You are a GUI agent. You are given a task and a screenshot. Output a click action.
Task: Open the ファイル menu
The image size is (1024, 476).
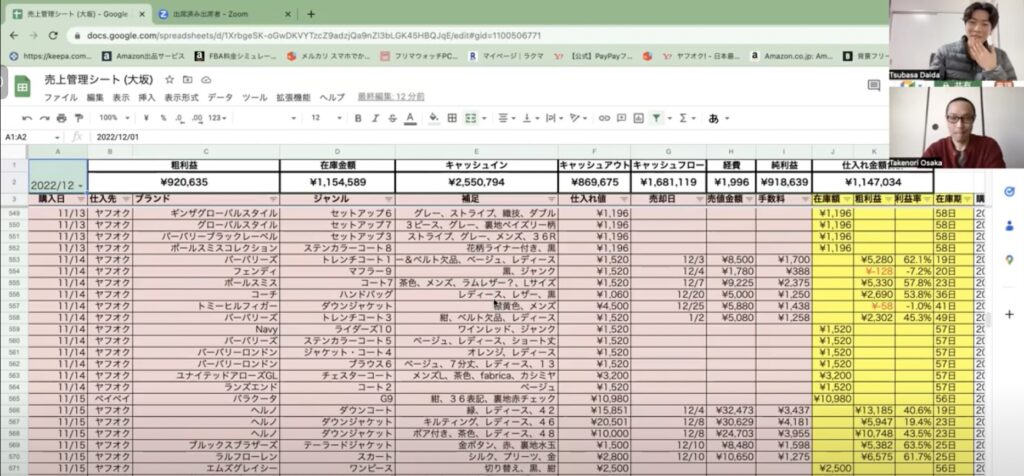[61, 97]
